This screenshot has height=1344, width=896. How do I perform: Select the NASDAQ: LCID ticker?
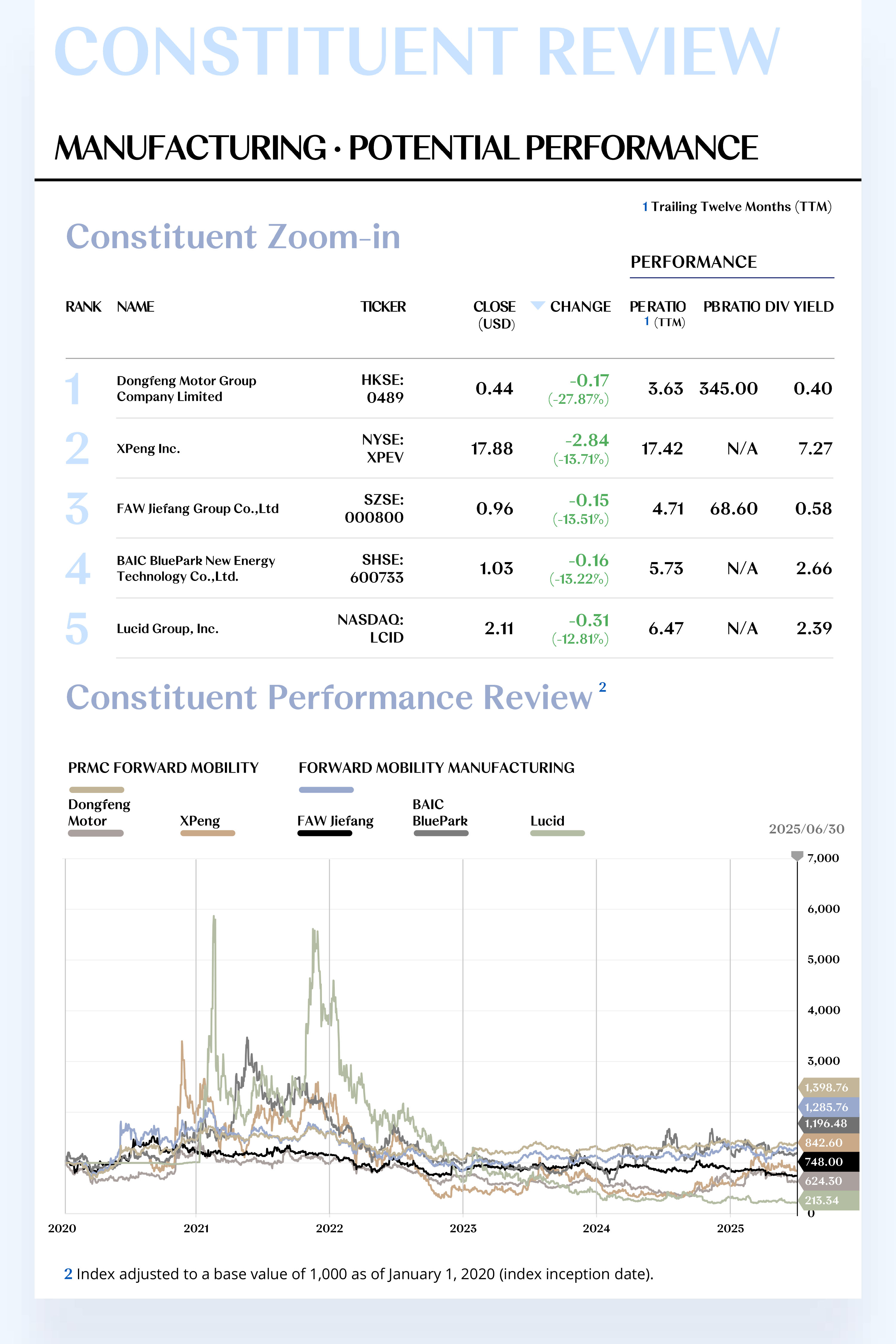click(x=370, y=629)
